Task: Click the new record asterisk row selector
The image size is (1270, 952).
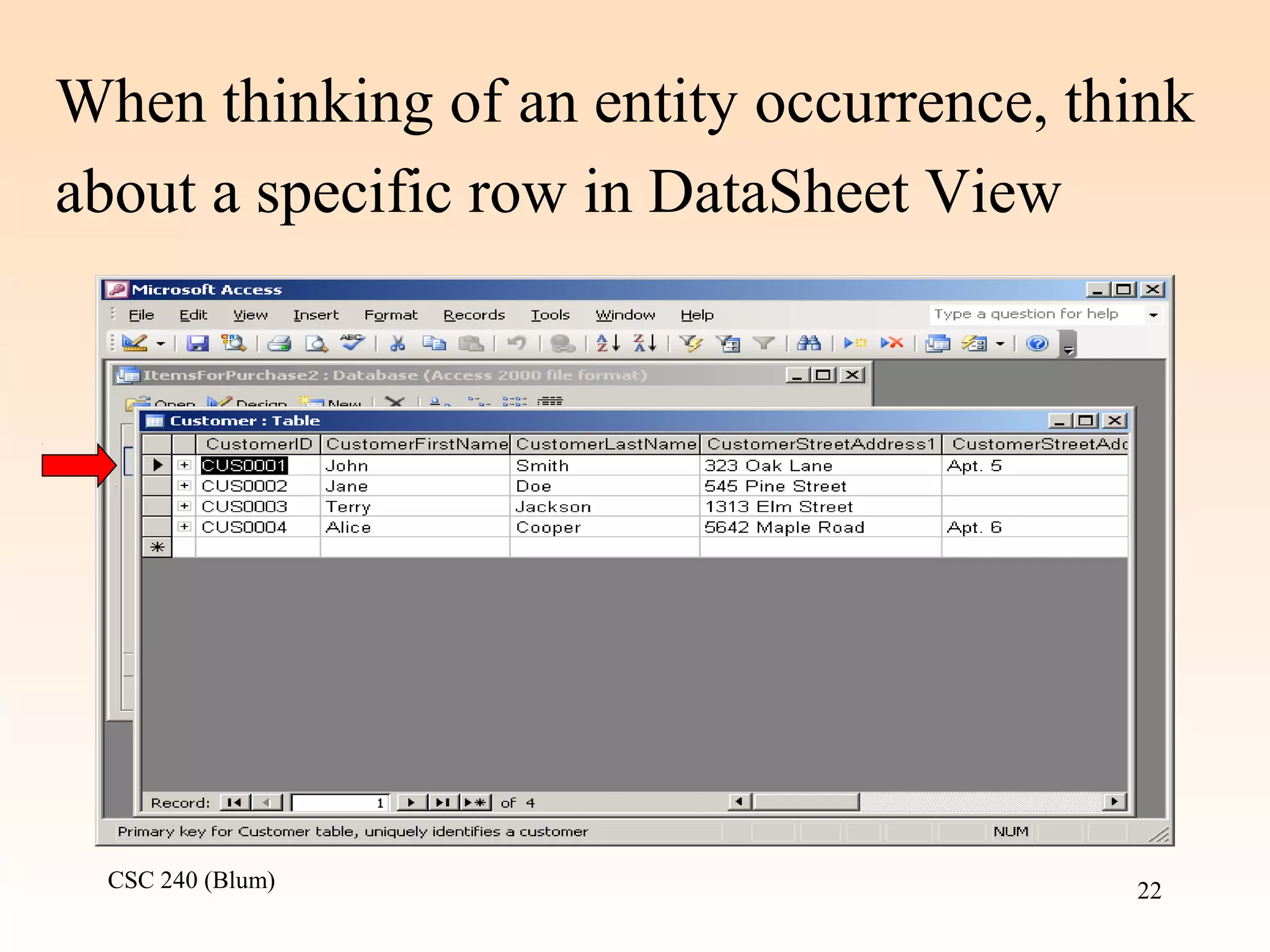Action: tap(157, 547)
